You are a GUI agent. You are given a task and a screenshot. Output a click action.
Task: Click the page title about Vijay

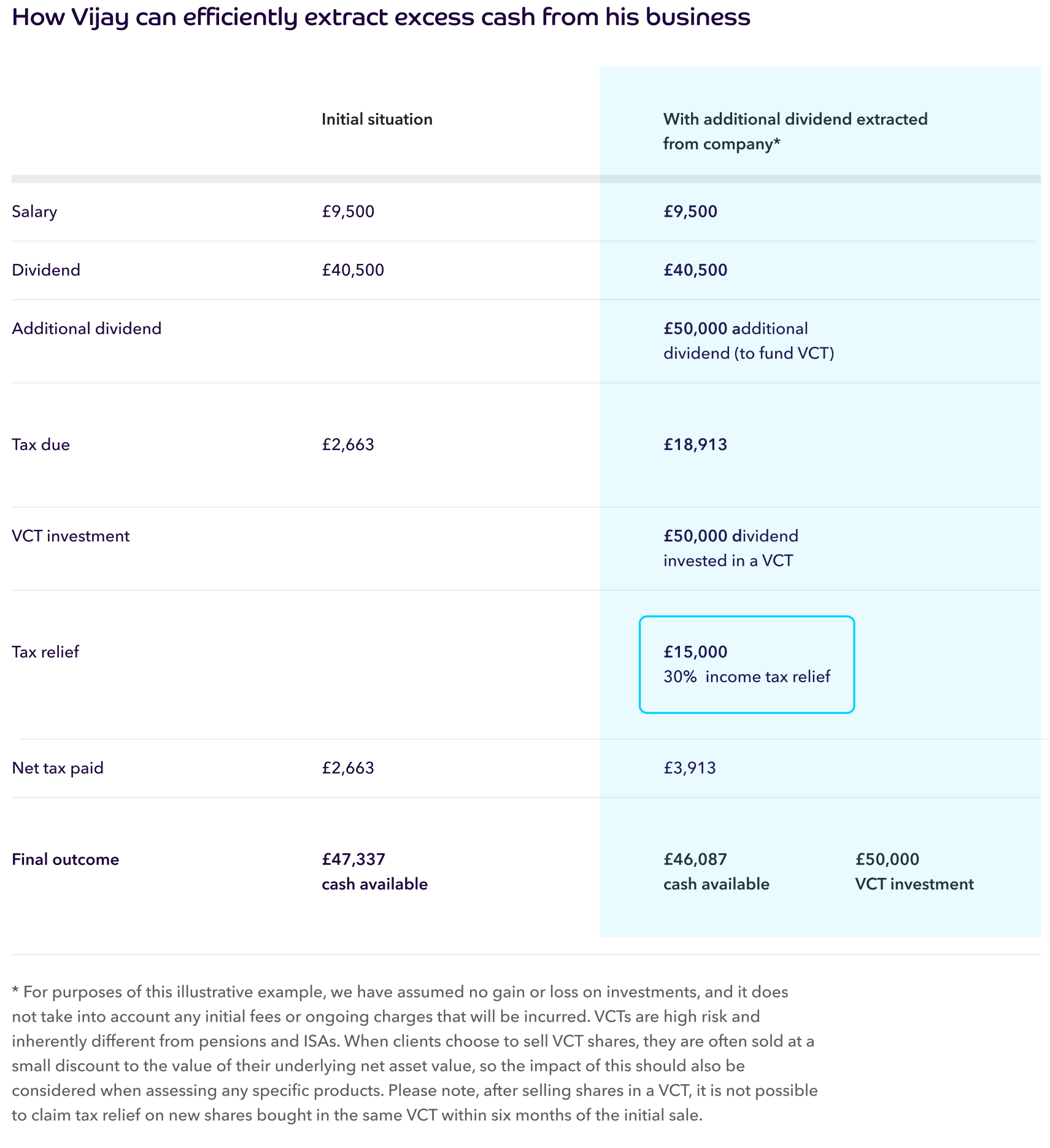tap(380, 17)
